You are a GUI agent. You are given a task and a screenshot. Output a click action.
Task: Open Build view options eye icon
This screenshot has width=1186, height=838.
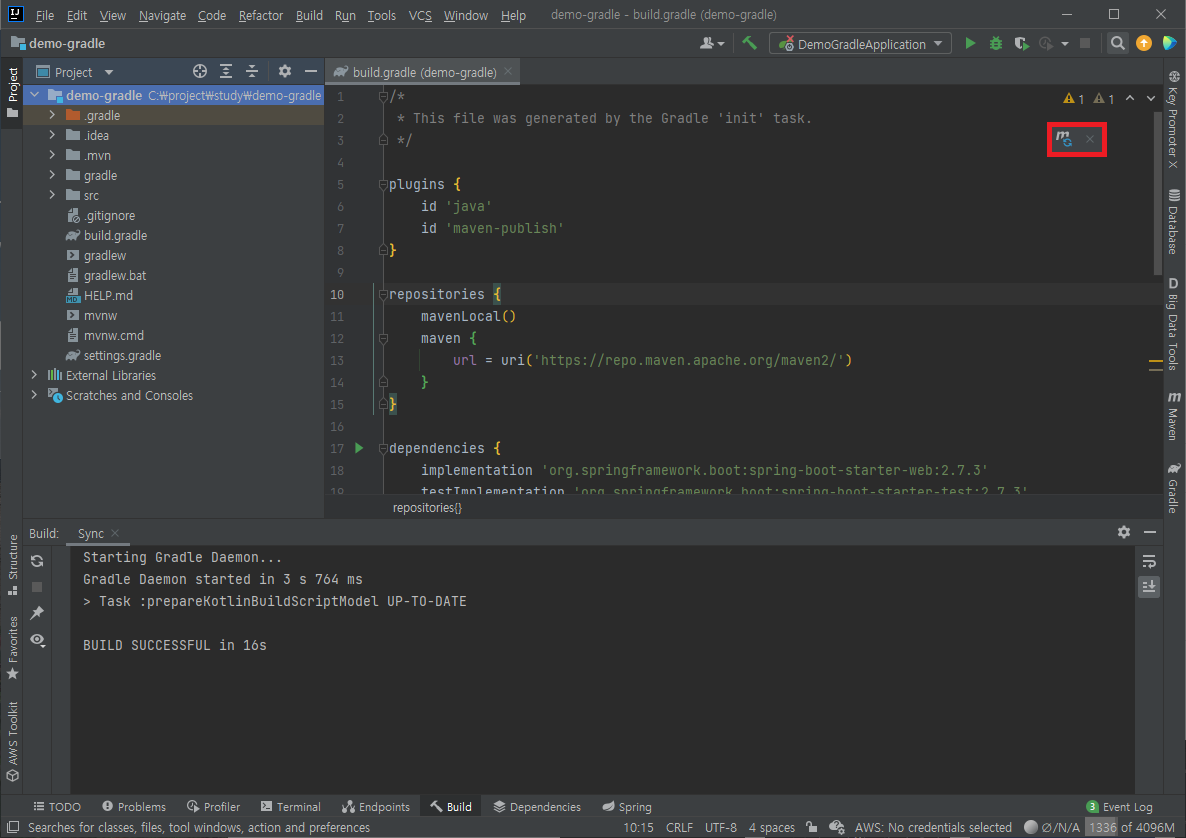[37, 640]
